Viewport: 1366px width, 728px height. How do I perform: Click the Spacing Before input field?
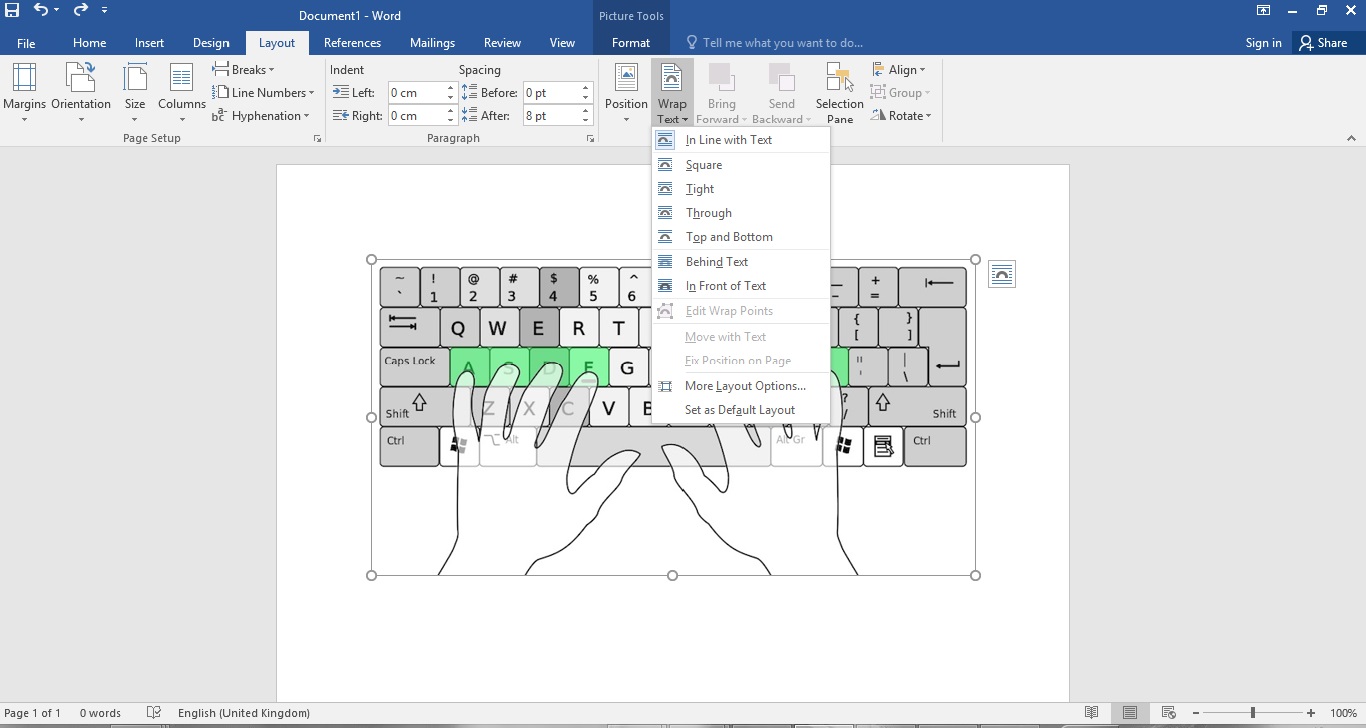pyautogui.click(x=551, y=93)
